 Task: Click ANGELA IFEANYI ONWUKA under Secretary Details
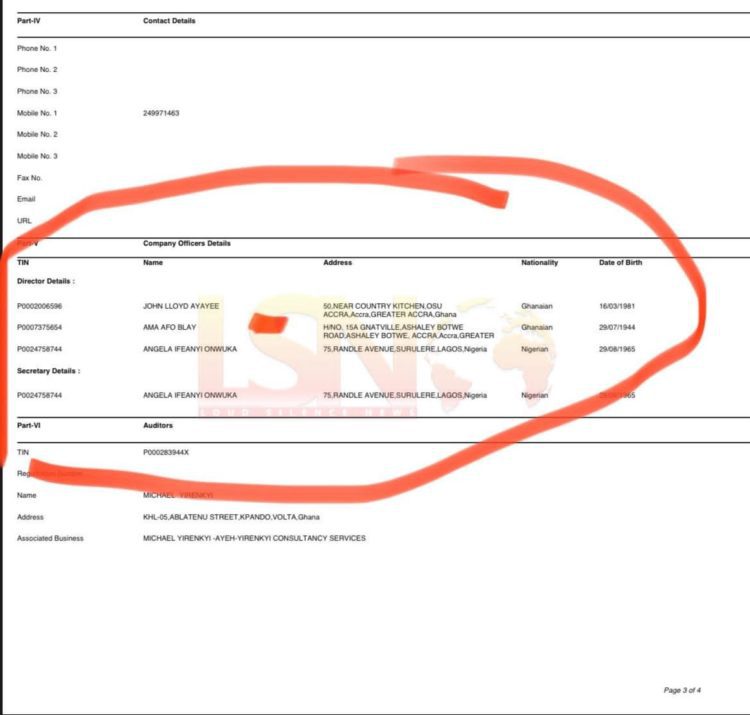[190, 396]
